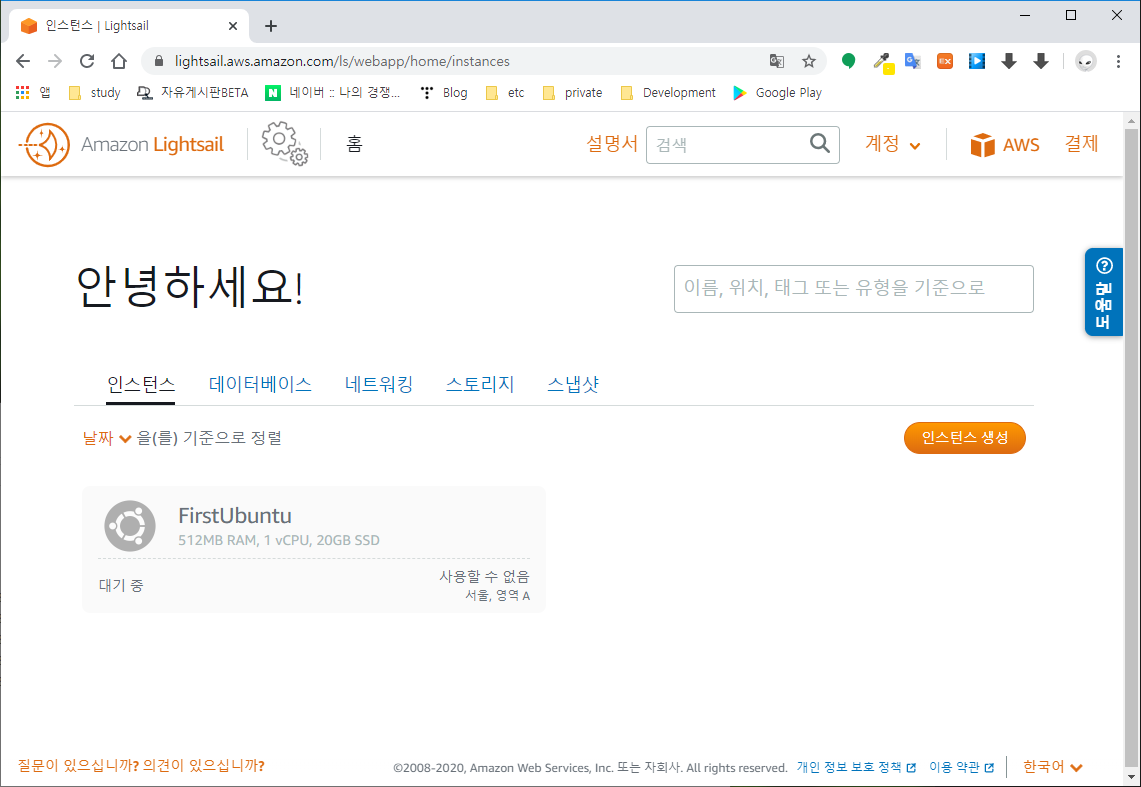The height and width of the screenshot is (787, 1141).
Task: Click the browser address bar URL
Action: coord(342,61)
